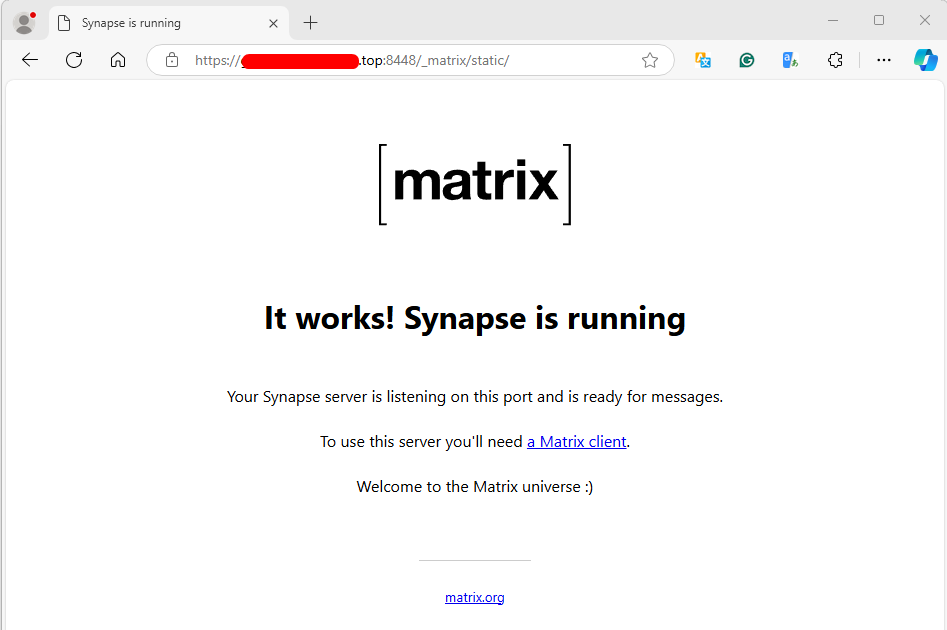Open the browser home page
947x630 pixels.
118,60
